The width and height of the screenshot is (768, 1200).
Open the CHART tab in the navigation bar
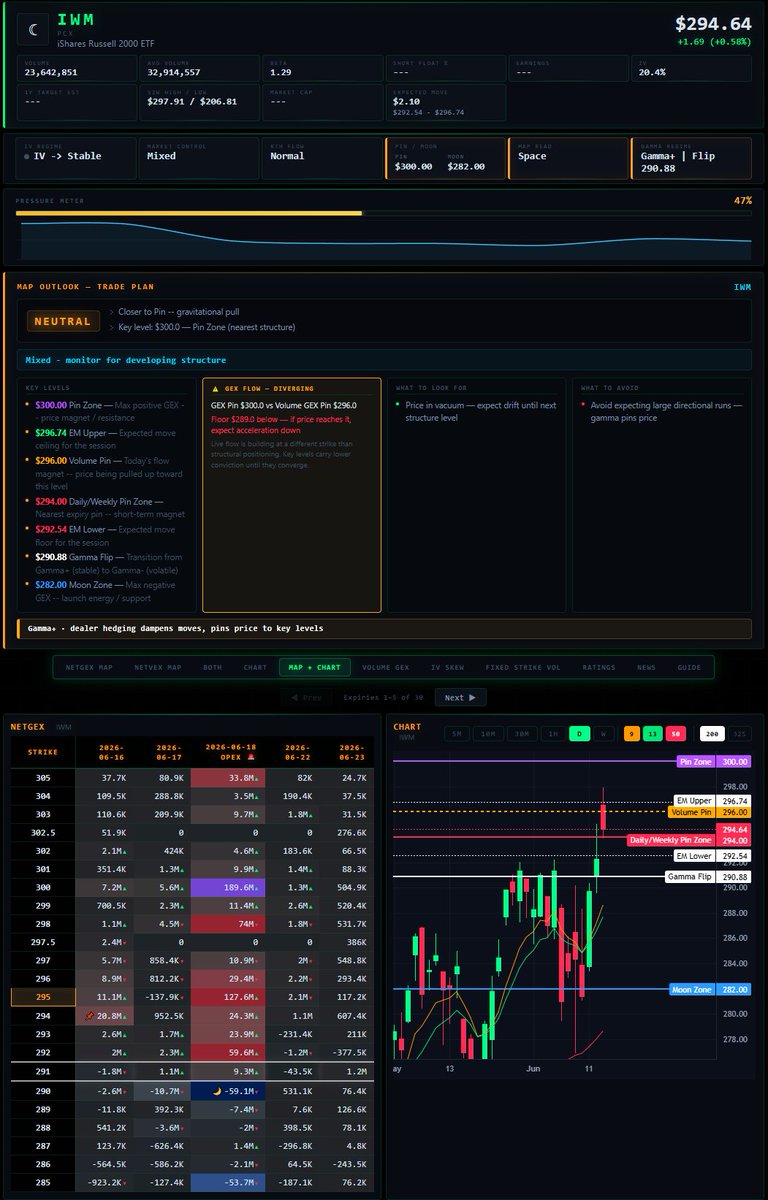[255, 667]
